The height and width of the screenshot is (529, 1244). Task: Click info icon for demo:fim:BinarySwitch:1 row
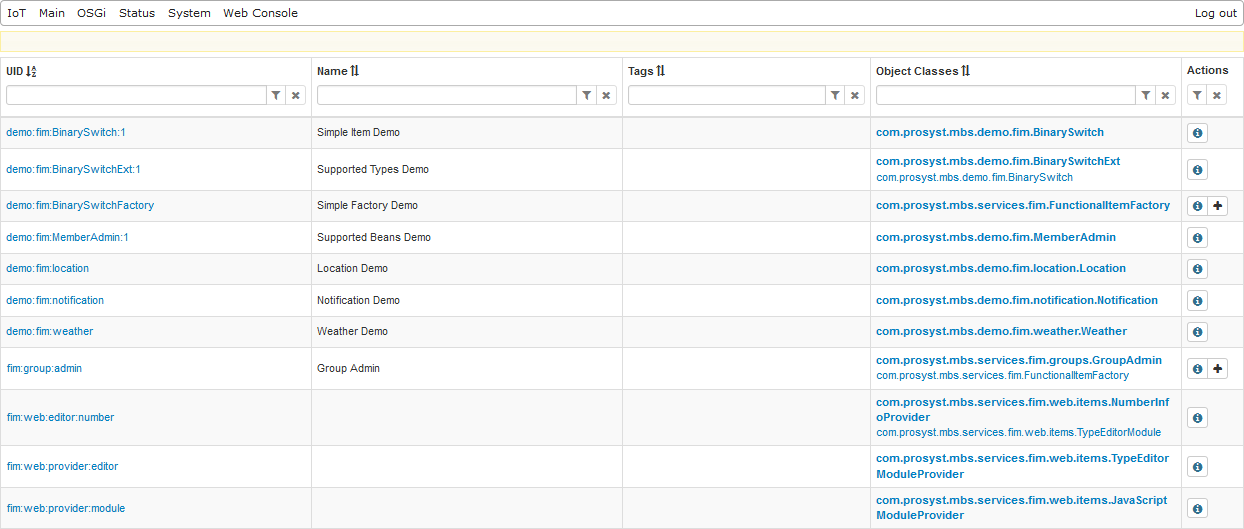coord(1197,133)
